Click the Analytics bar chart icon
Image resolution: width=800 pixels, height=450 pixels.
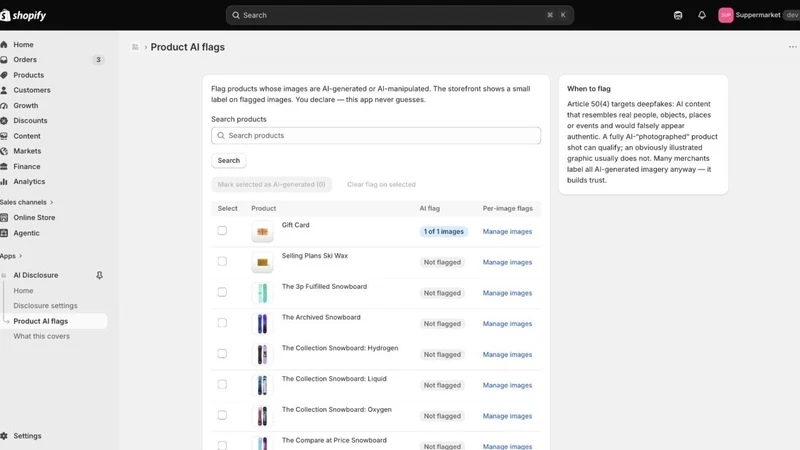(4, 182)
